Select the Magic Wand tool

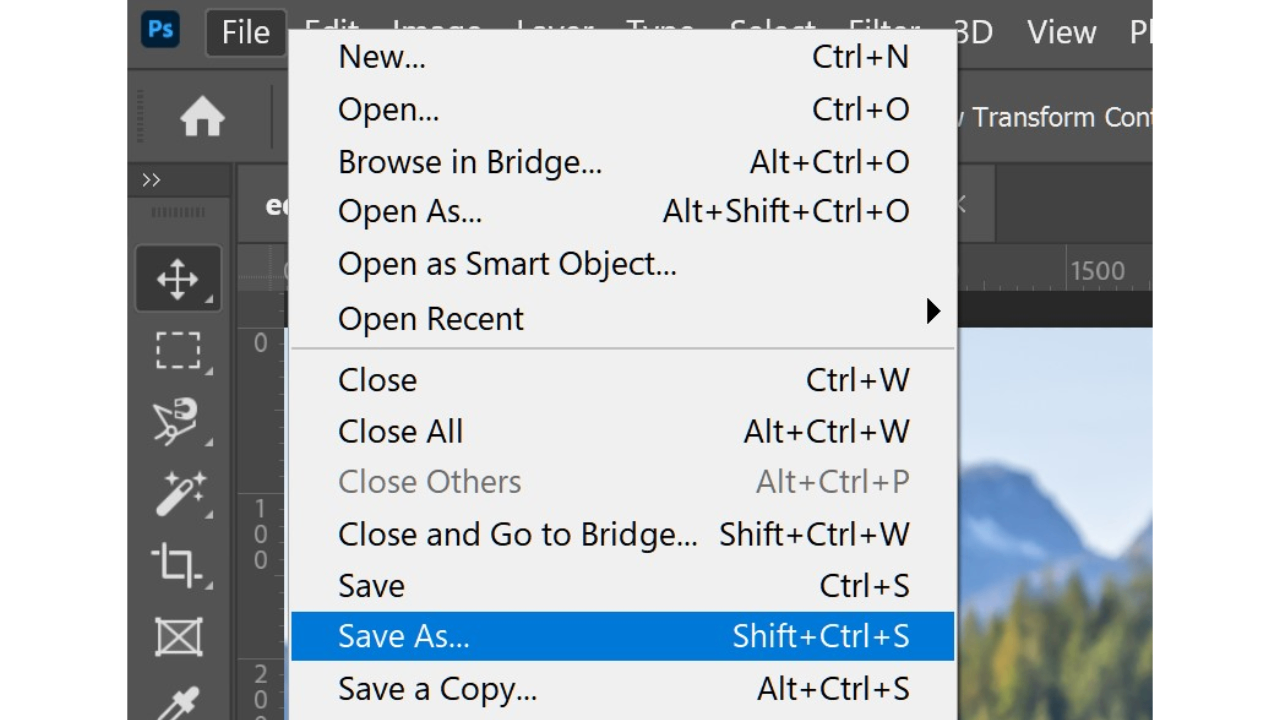tap(178, 493)
